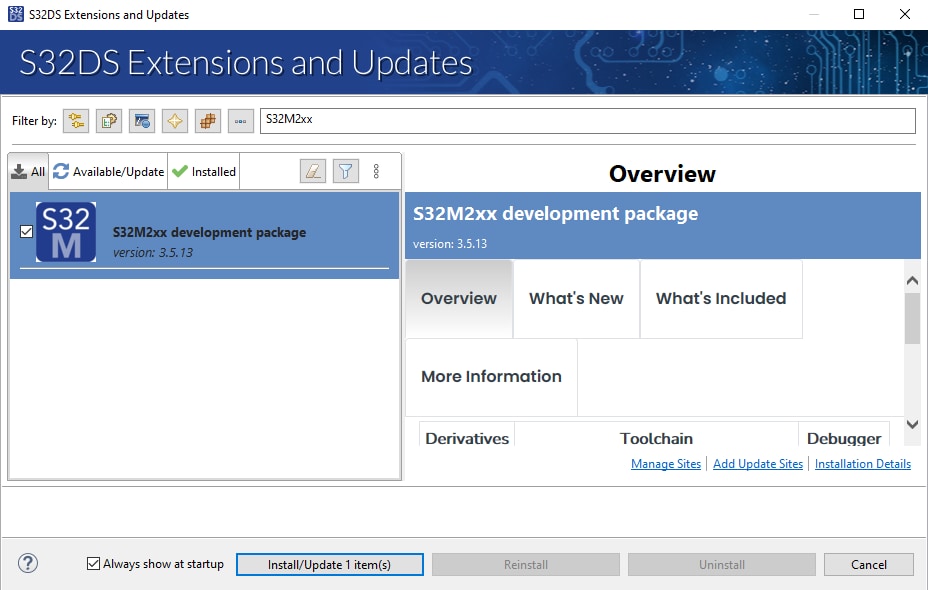The image size is (928, 590).
Task: Click Install/Update 1 item(s) button
Action: tap(329, 565)
